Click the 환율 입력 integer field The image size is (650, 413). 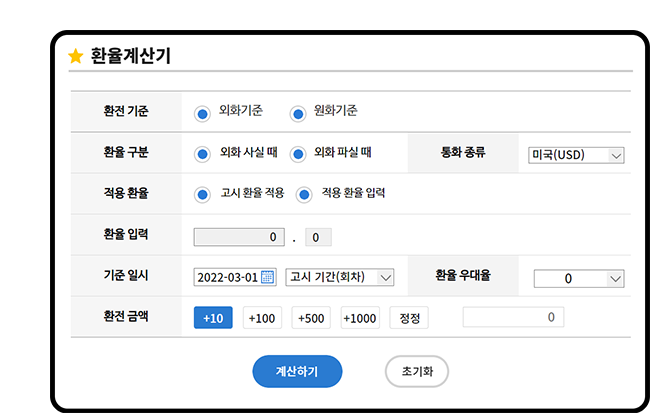coord(239,237)
